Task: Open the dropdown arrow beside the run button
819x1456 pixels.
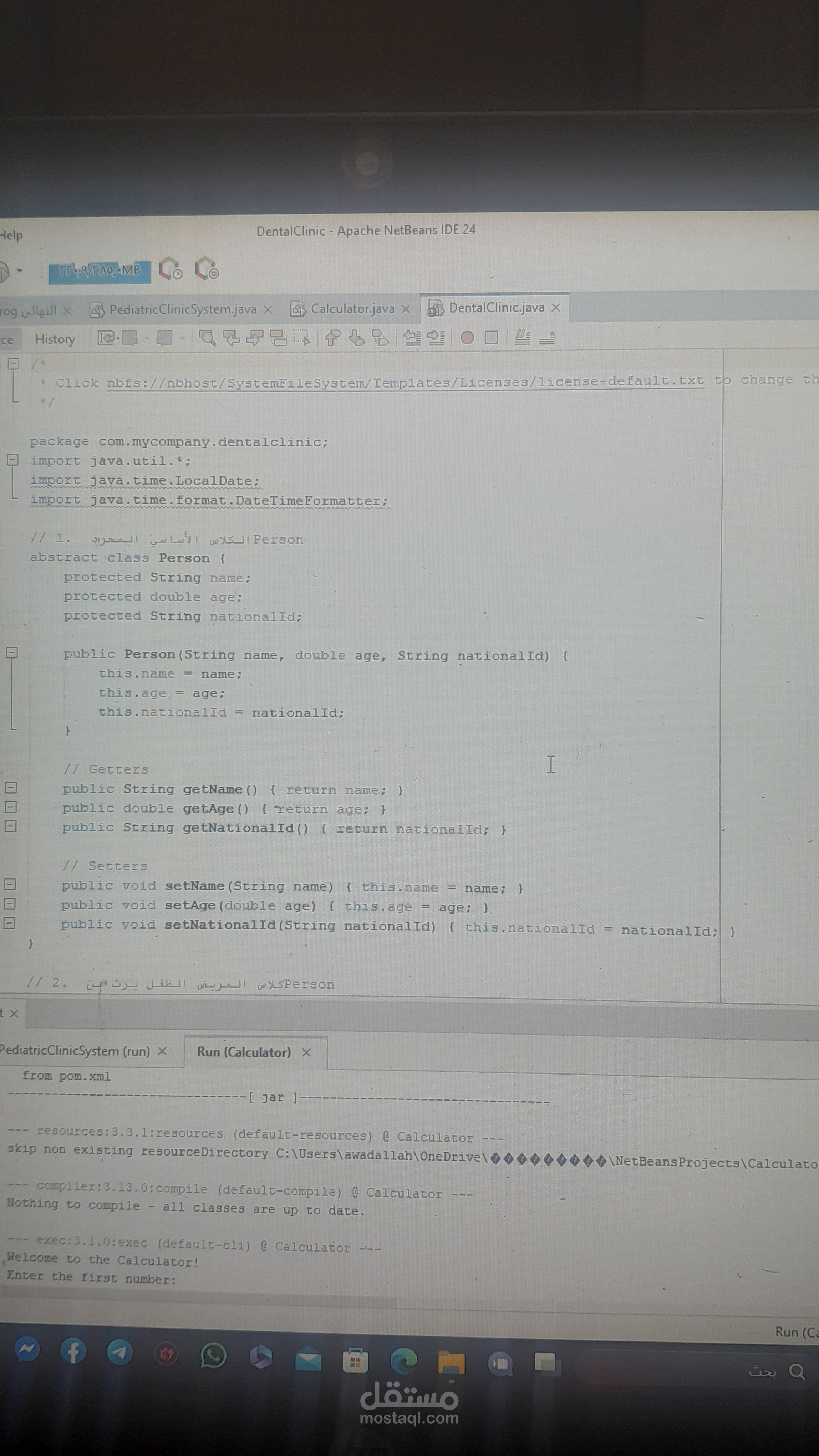Action: click(x=20, y=271)
